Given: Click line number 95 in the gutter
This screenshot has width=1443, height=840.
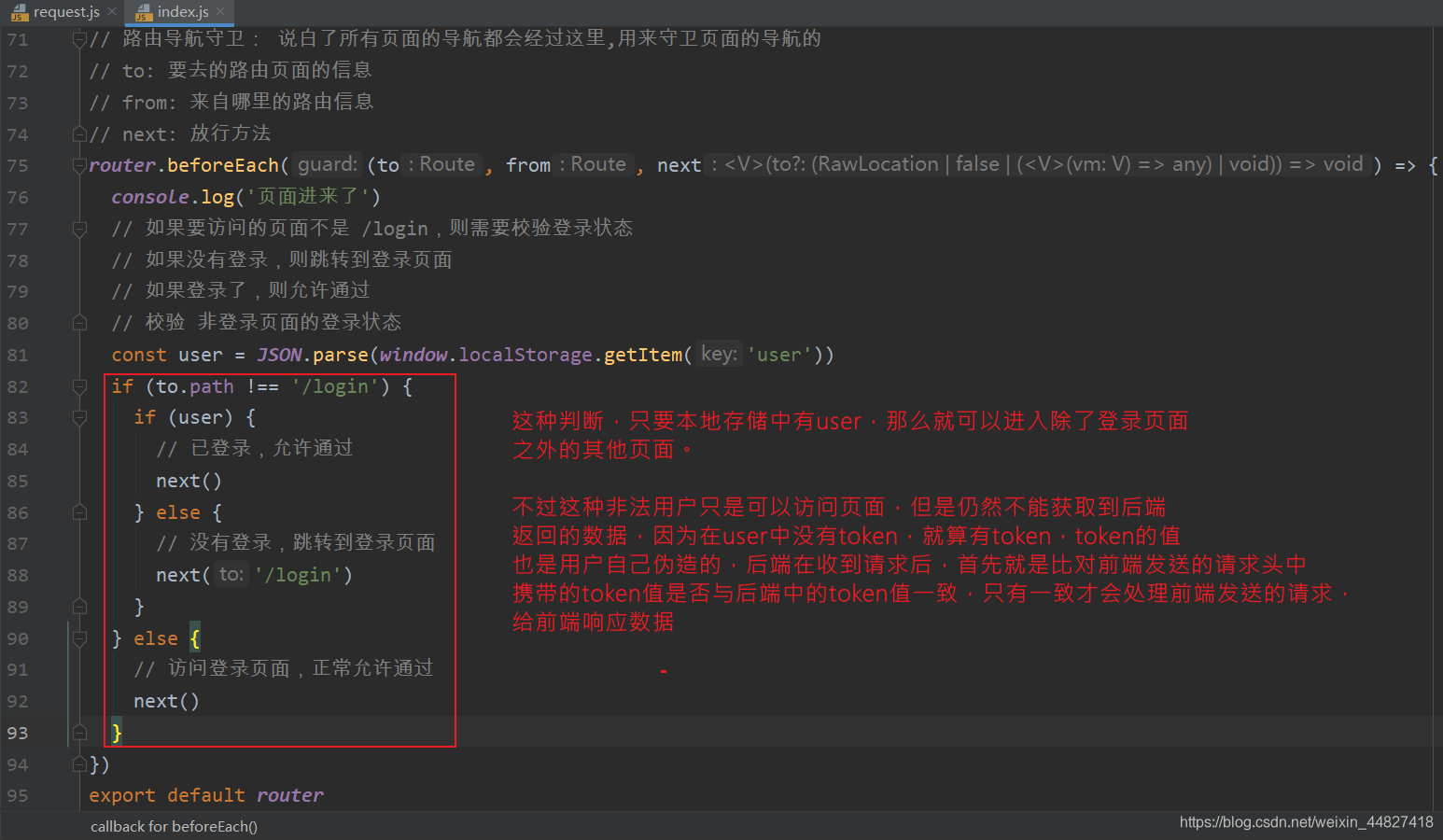Looking at the screenshot, I should 18,795.
